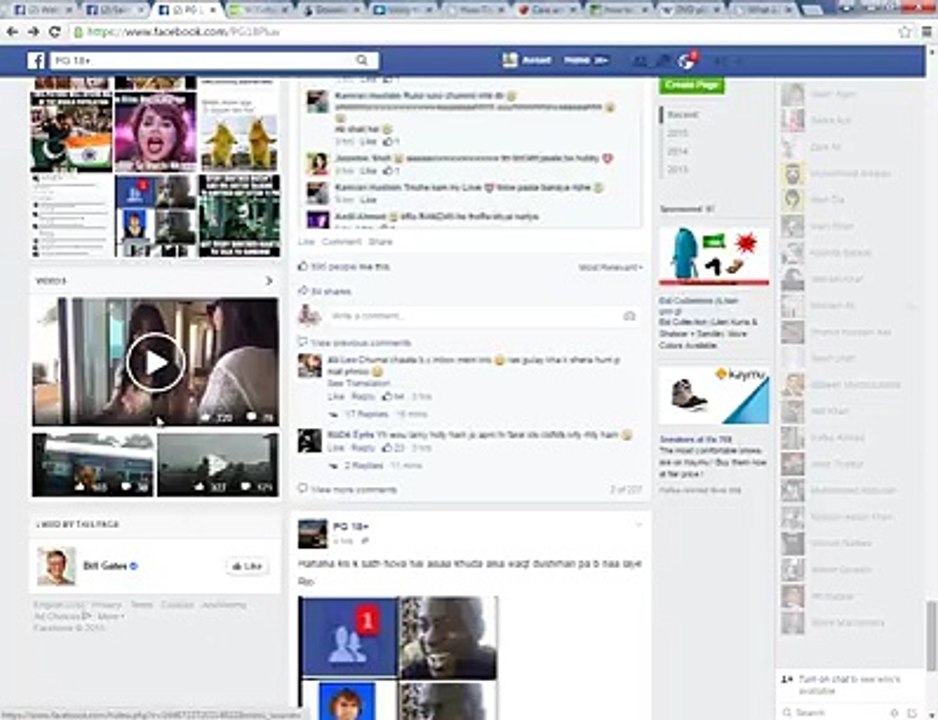Switch to the first Facebook browser tab
The image size is (938, 720).
42,10
